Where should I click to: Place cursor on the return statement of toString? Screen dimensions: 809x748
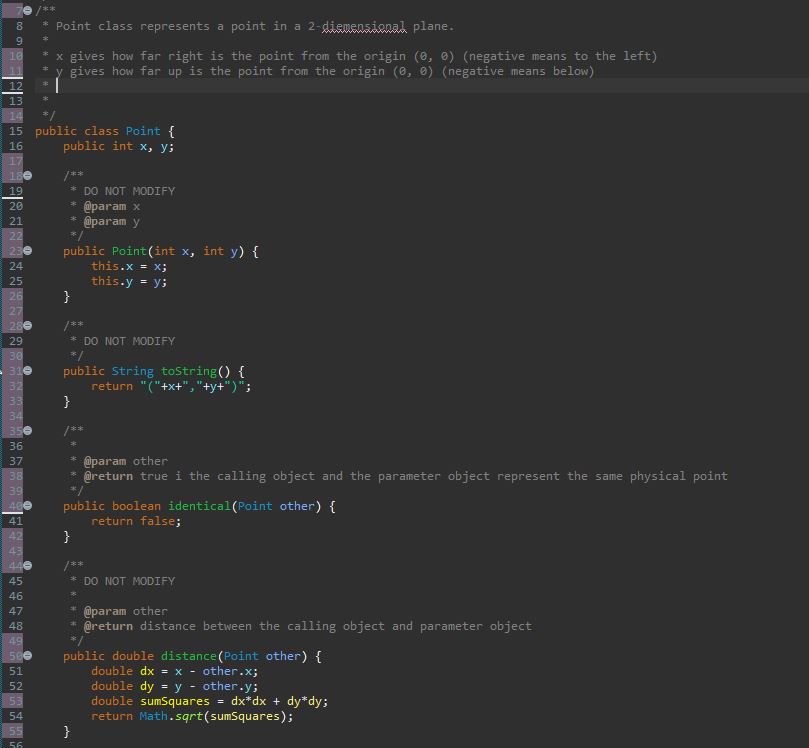point(112,385)
